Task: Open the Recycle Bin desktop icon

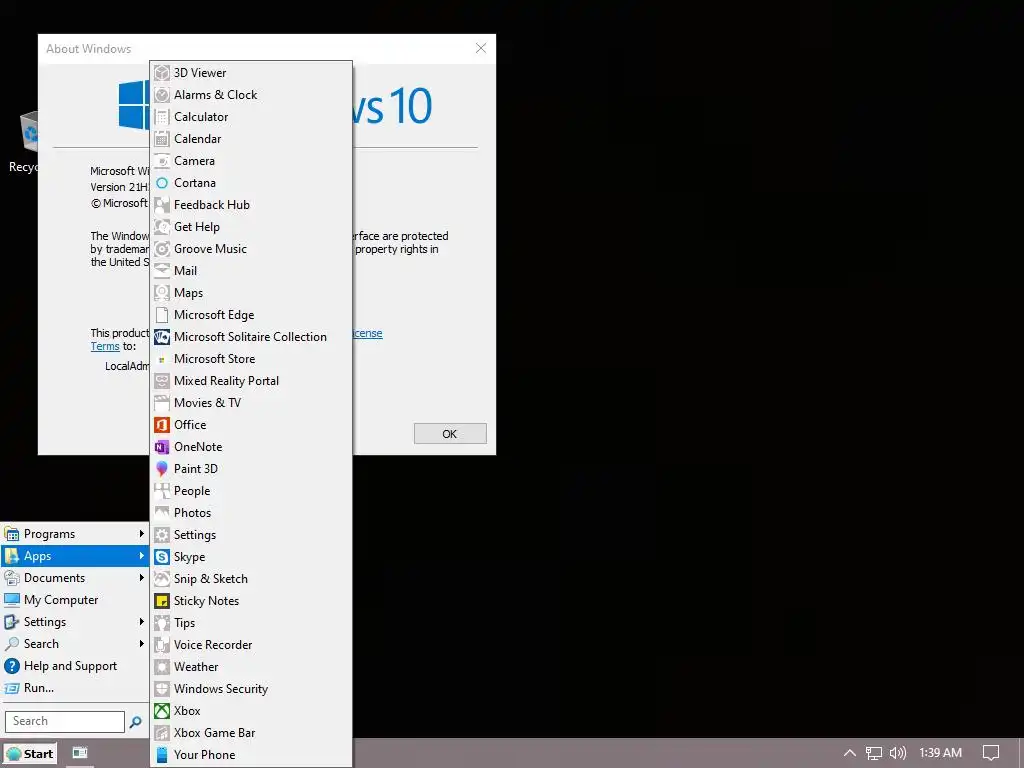Action: [x=26, y=142]
